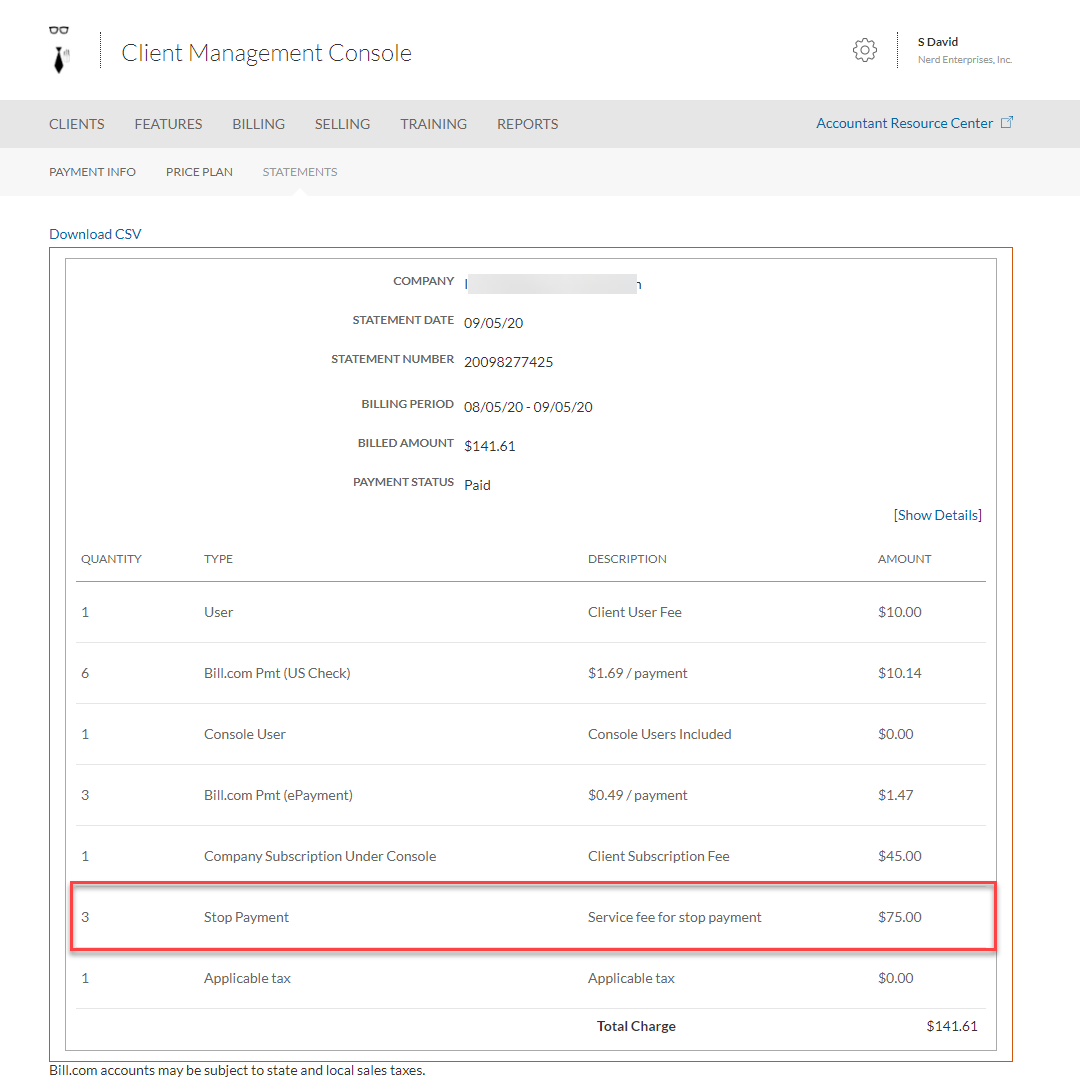Click the Client Subscription Fee description
This screenshot has width=1080, height=1091.
659,856
